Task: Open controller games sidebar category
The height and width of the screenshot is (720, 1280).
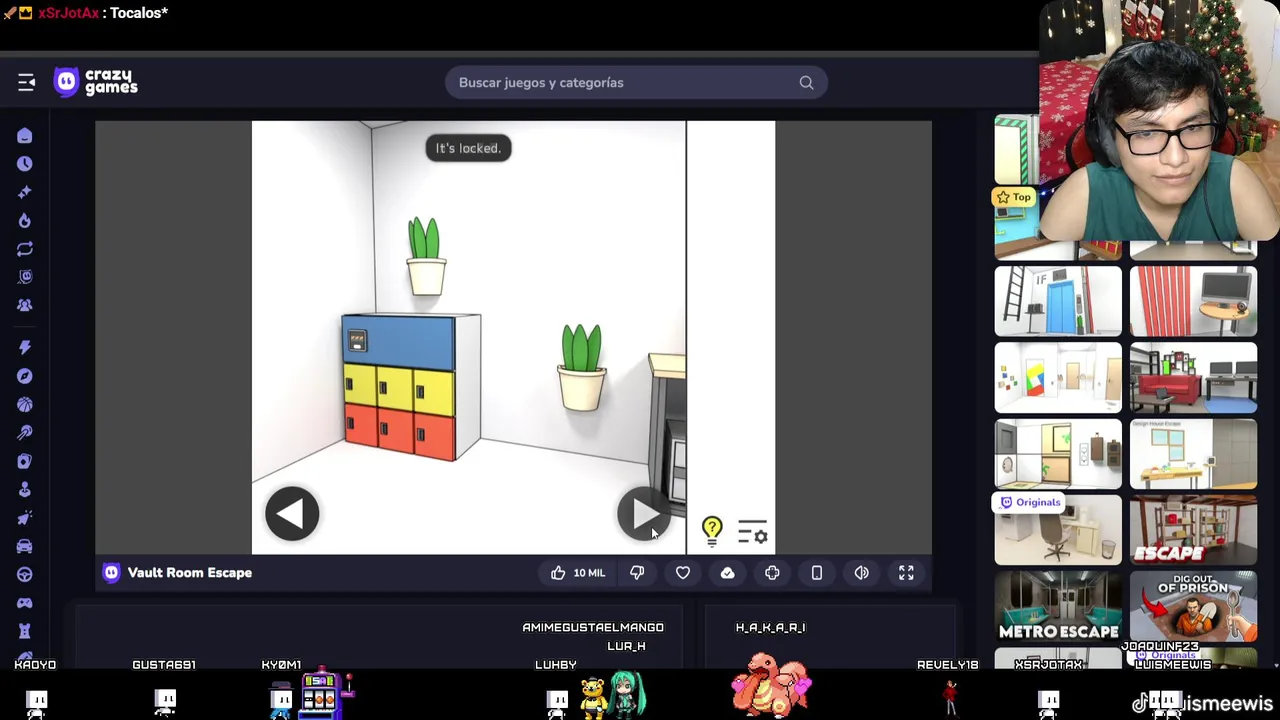Action: pos(25,602)
